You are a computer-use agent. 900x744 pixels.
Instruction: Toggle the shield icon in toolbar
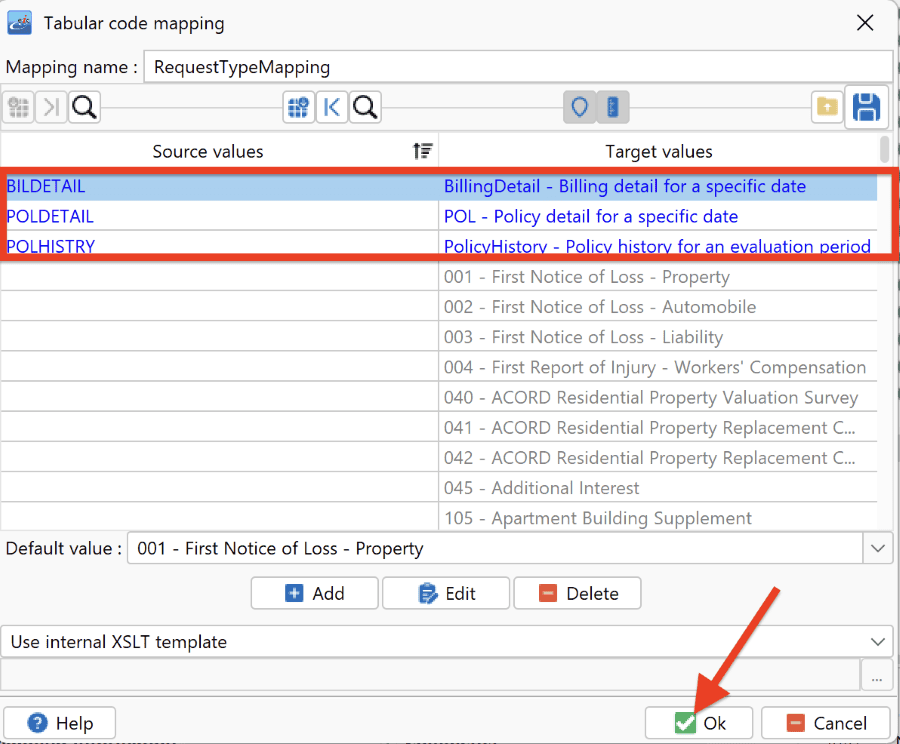pyautogui.click(x=580, y=107)
